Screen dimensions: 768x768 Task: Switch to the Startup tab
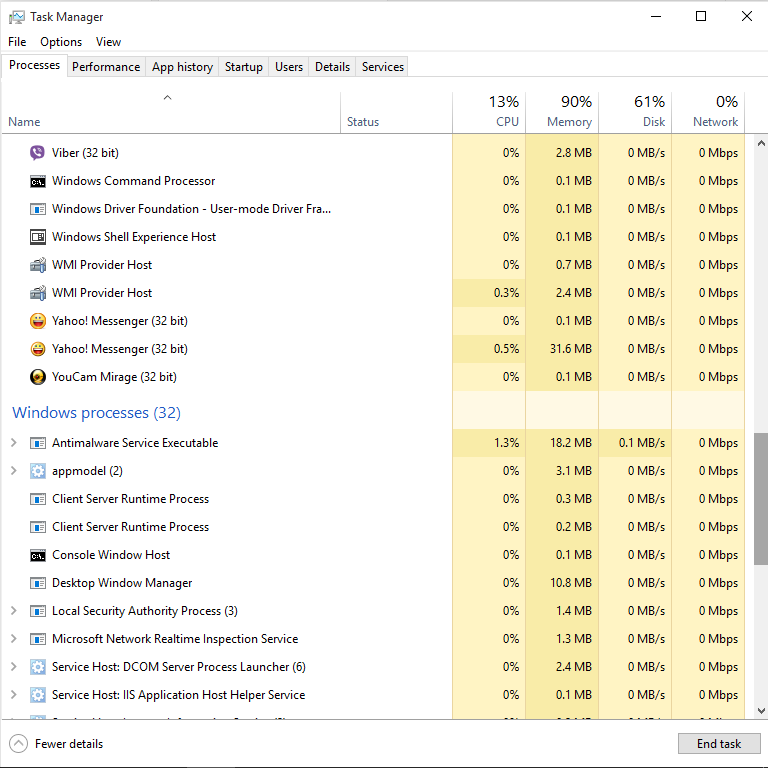[x=243, y=67]
